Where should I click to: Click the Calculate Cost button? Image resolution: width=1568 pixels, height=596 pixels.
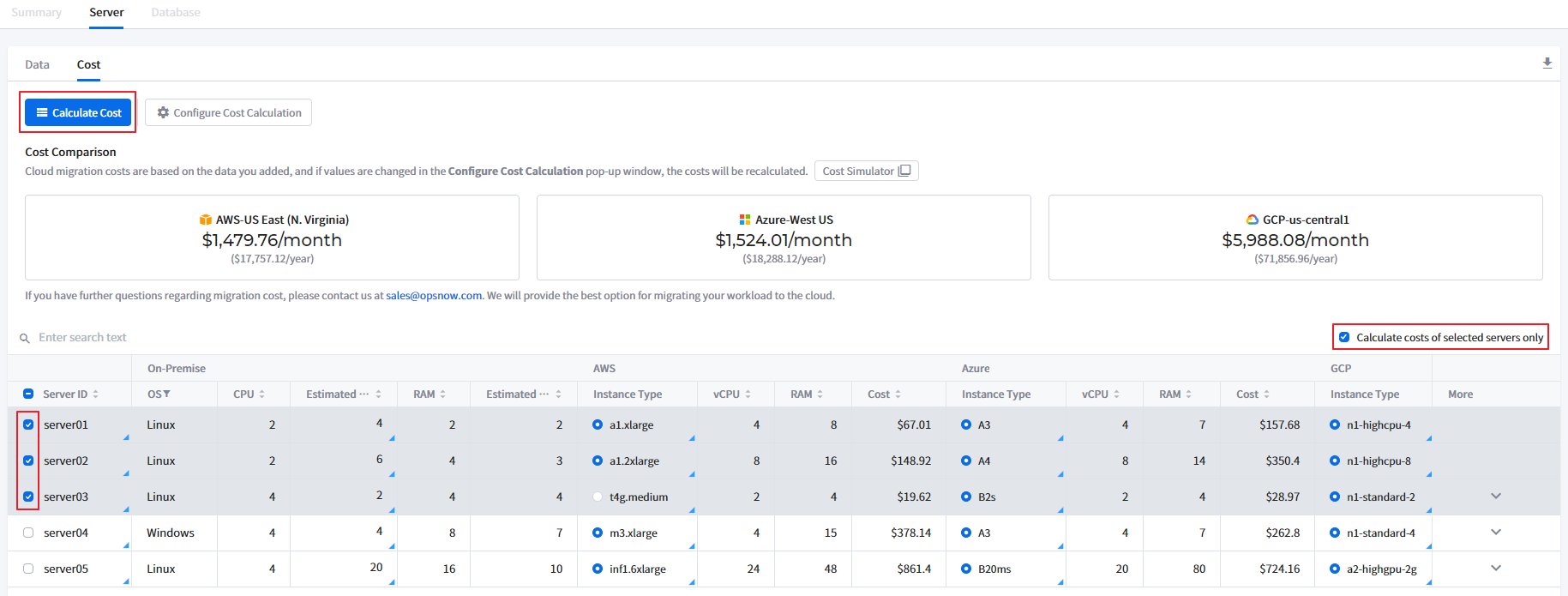click(78, 112)
